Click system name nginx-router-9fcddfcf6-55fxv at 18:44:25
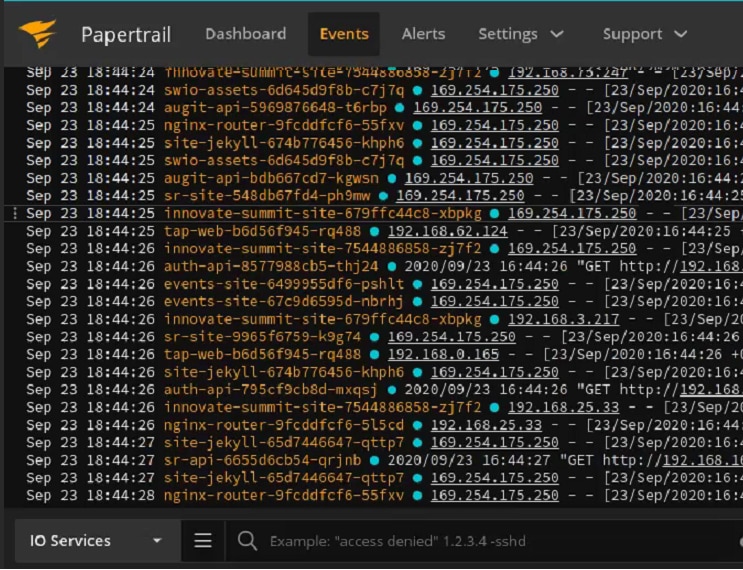 pyautogui.click(x=284, y=126)
